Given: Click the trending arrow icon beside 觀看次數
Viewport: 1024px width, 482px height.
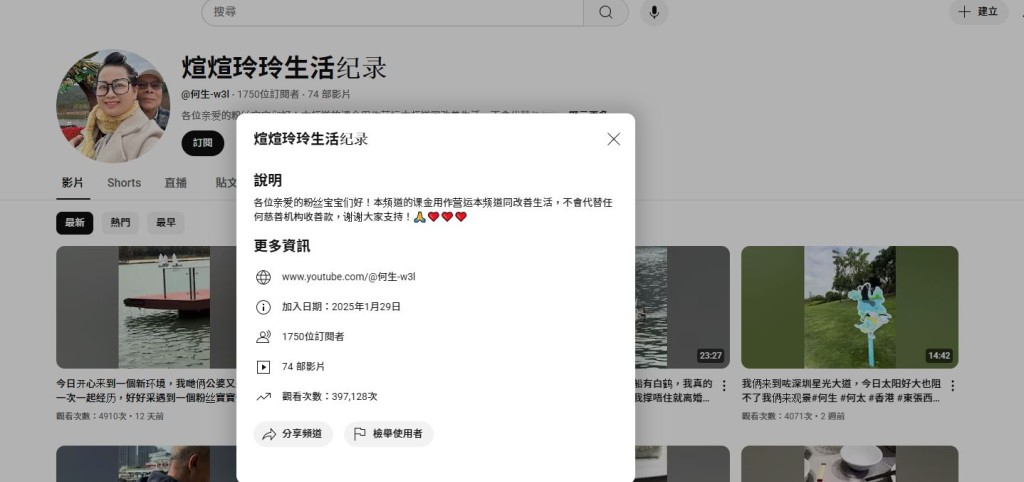Looking at the screenshot, I should tap(263, 397).
